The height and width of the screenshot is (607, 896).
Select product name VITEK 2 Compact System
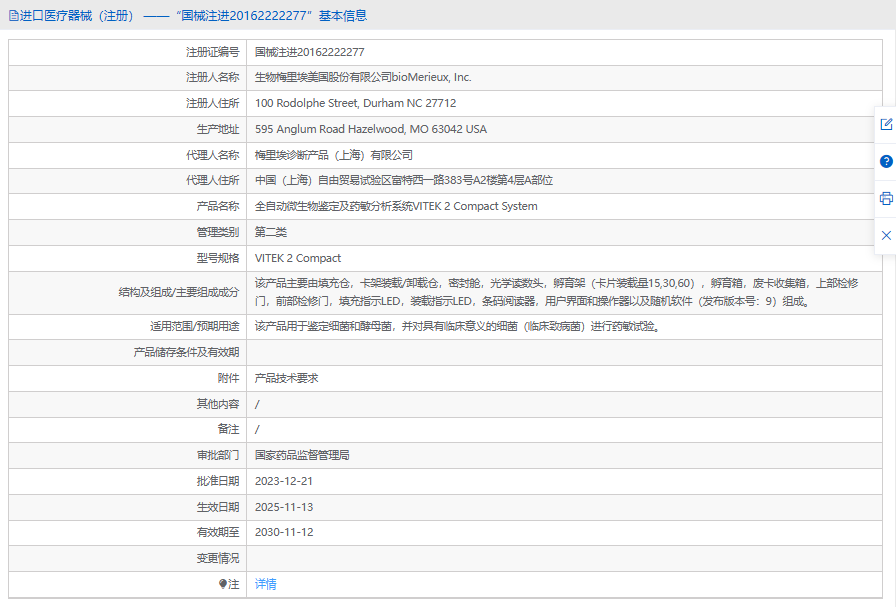point(396,206)
